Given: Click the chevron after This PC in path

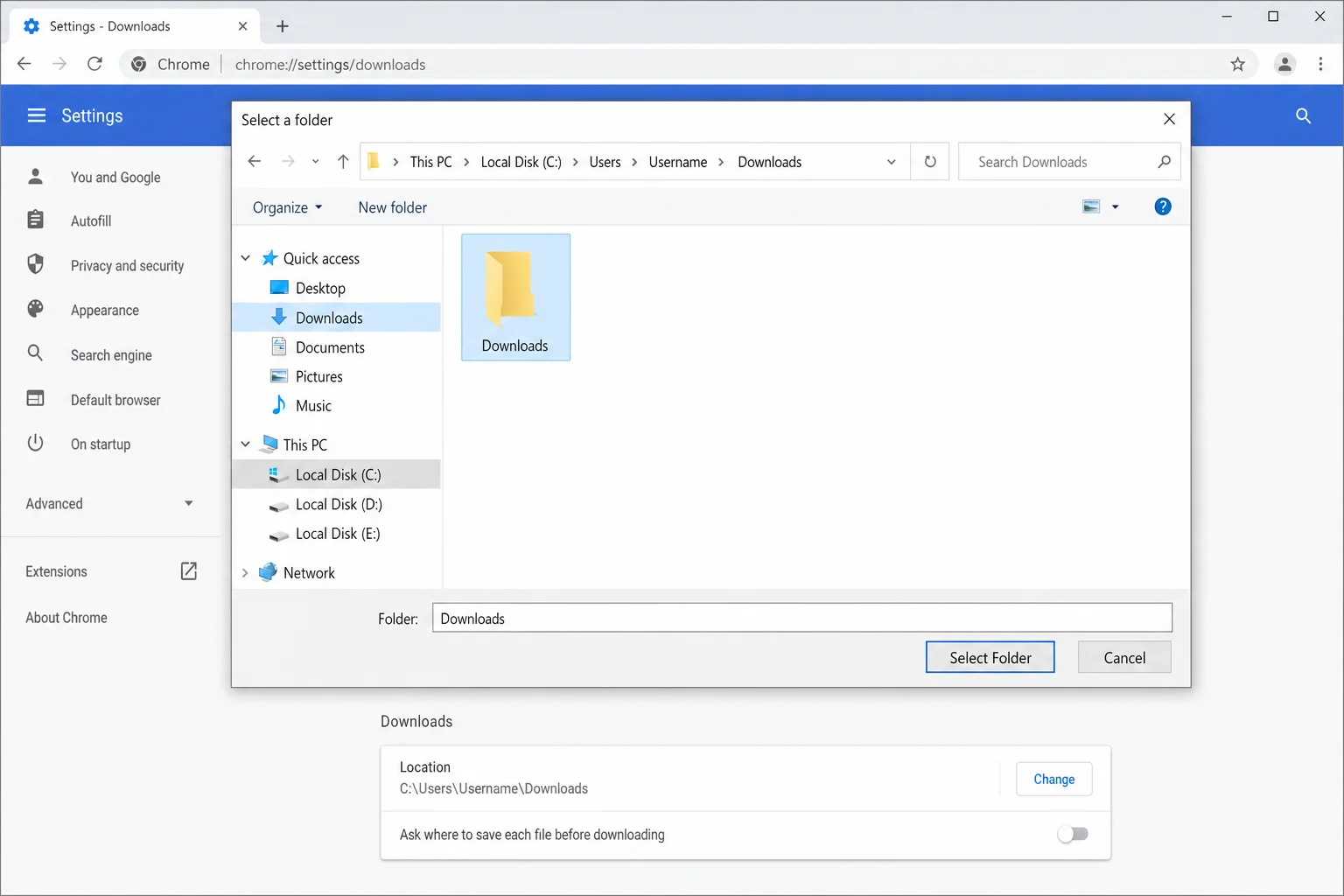Looking at the screenshot, I should click(x=466, y=162).
